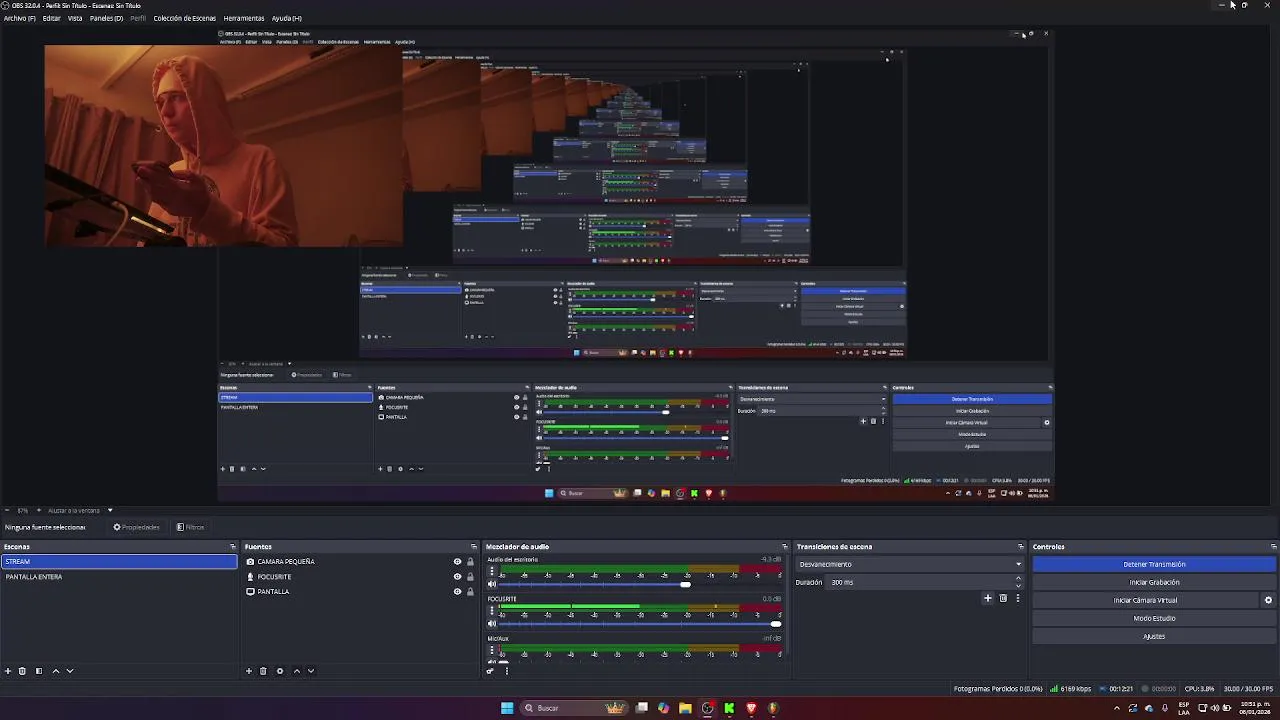This screenshot has width=1280, height=720.
Task: Delete selected source with Fuentes trash icon
Action: coord(263,671)
